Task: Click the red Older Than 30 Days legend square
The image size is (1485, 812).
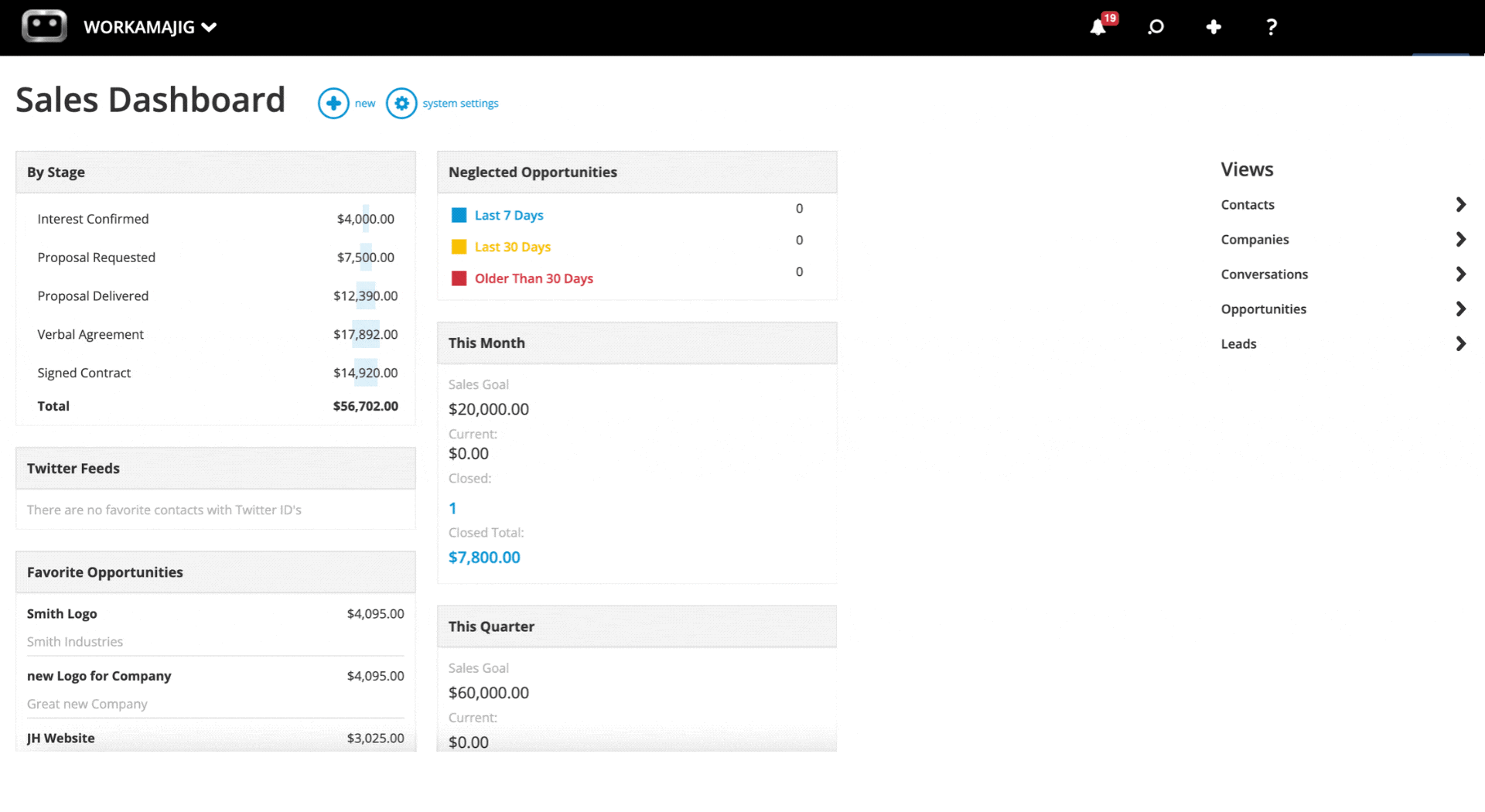Action: (459, 277)
